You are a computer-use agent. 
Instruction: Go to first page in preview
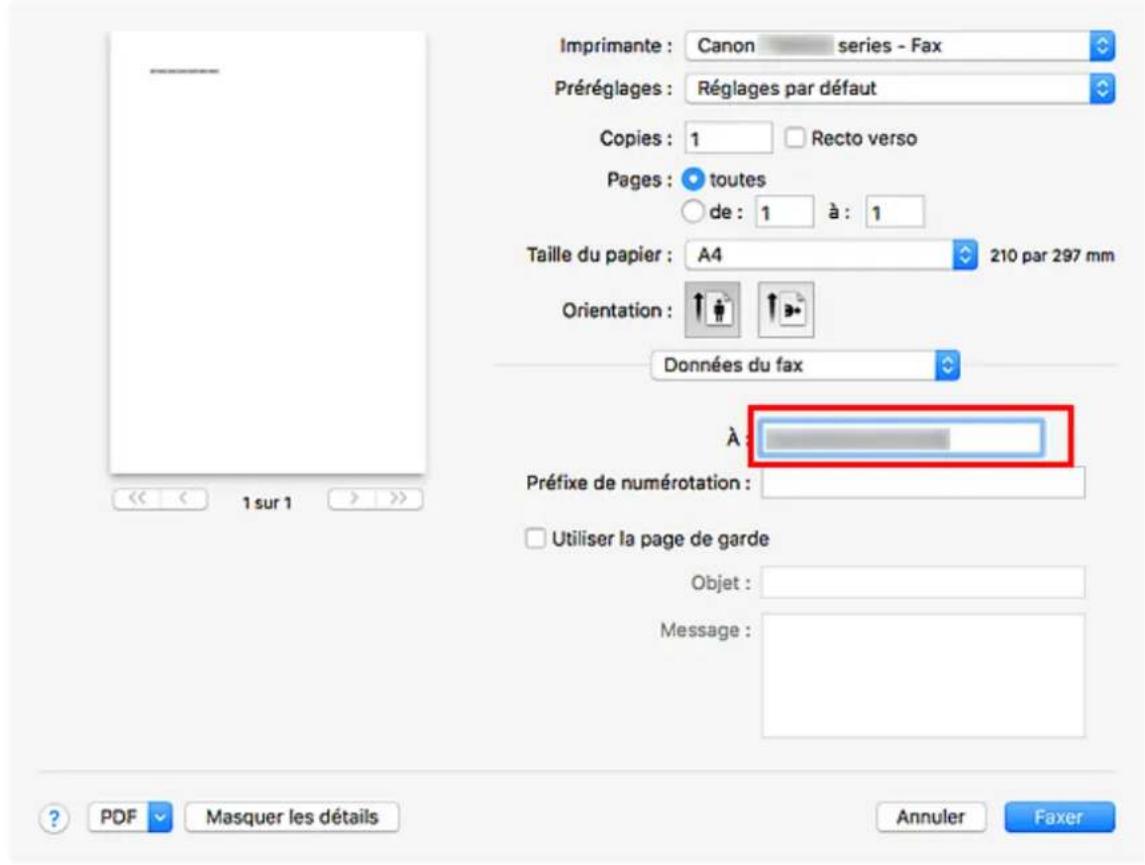pos(137,499)
